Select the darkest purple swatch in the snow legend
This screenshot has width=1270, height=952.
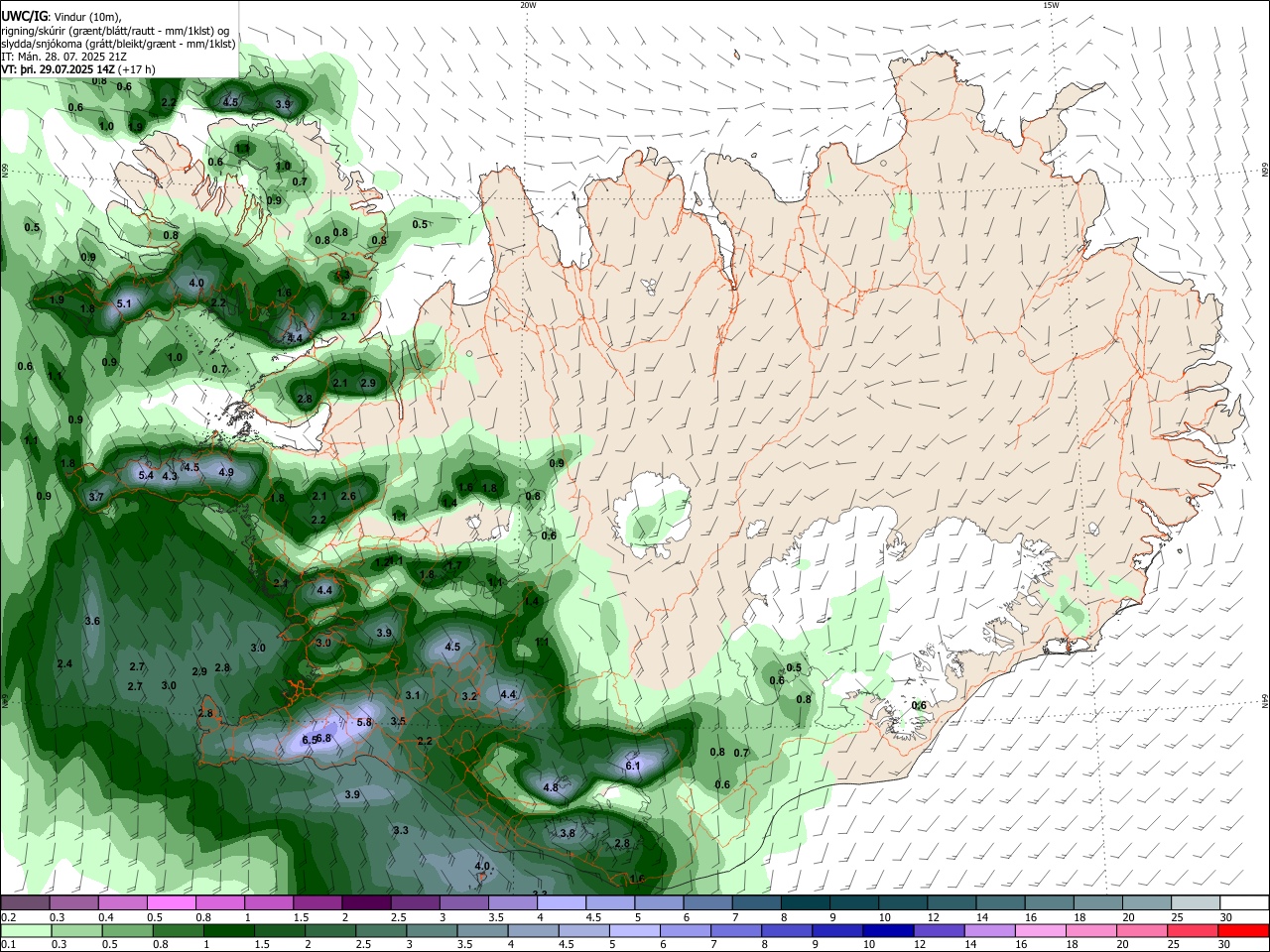coord(365,903)
